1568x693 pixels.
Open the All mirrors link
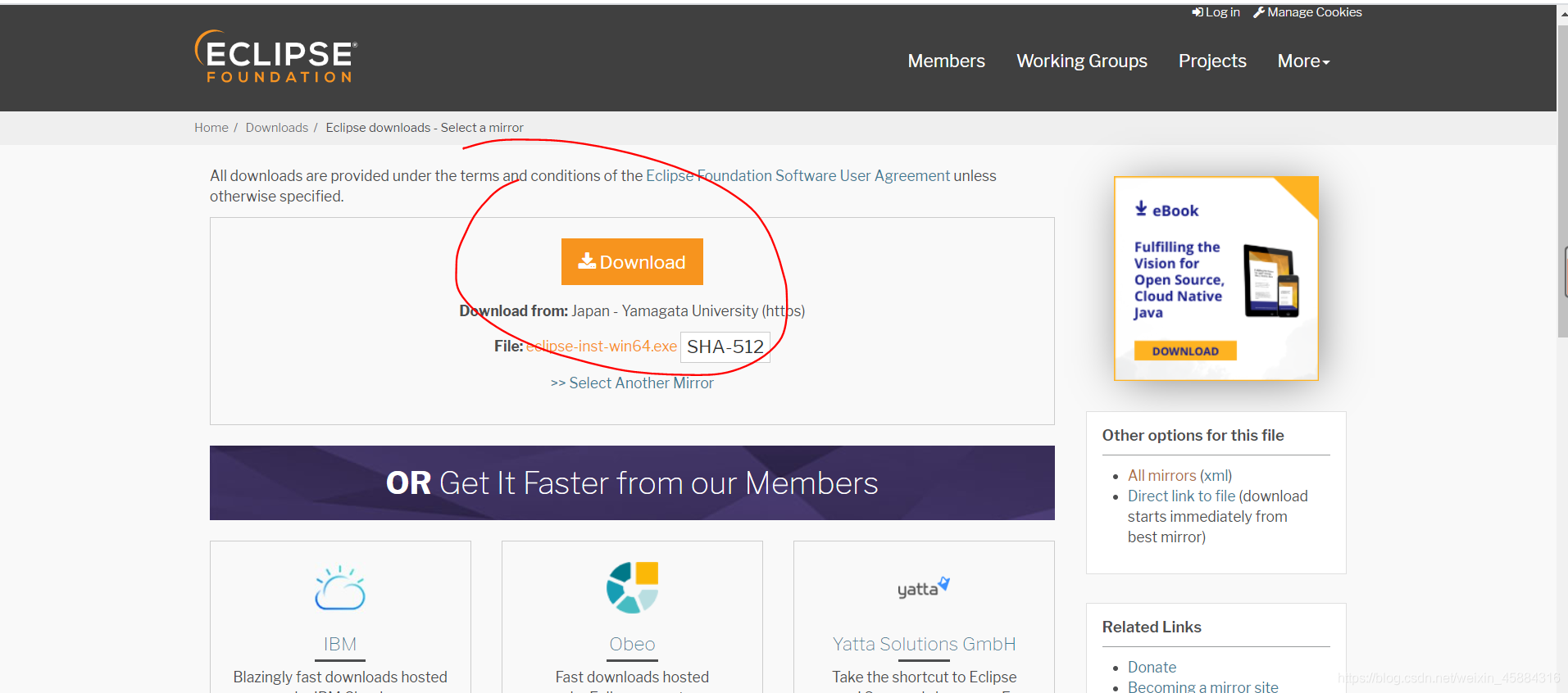(x=1162, y=475)
